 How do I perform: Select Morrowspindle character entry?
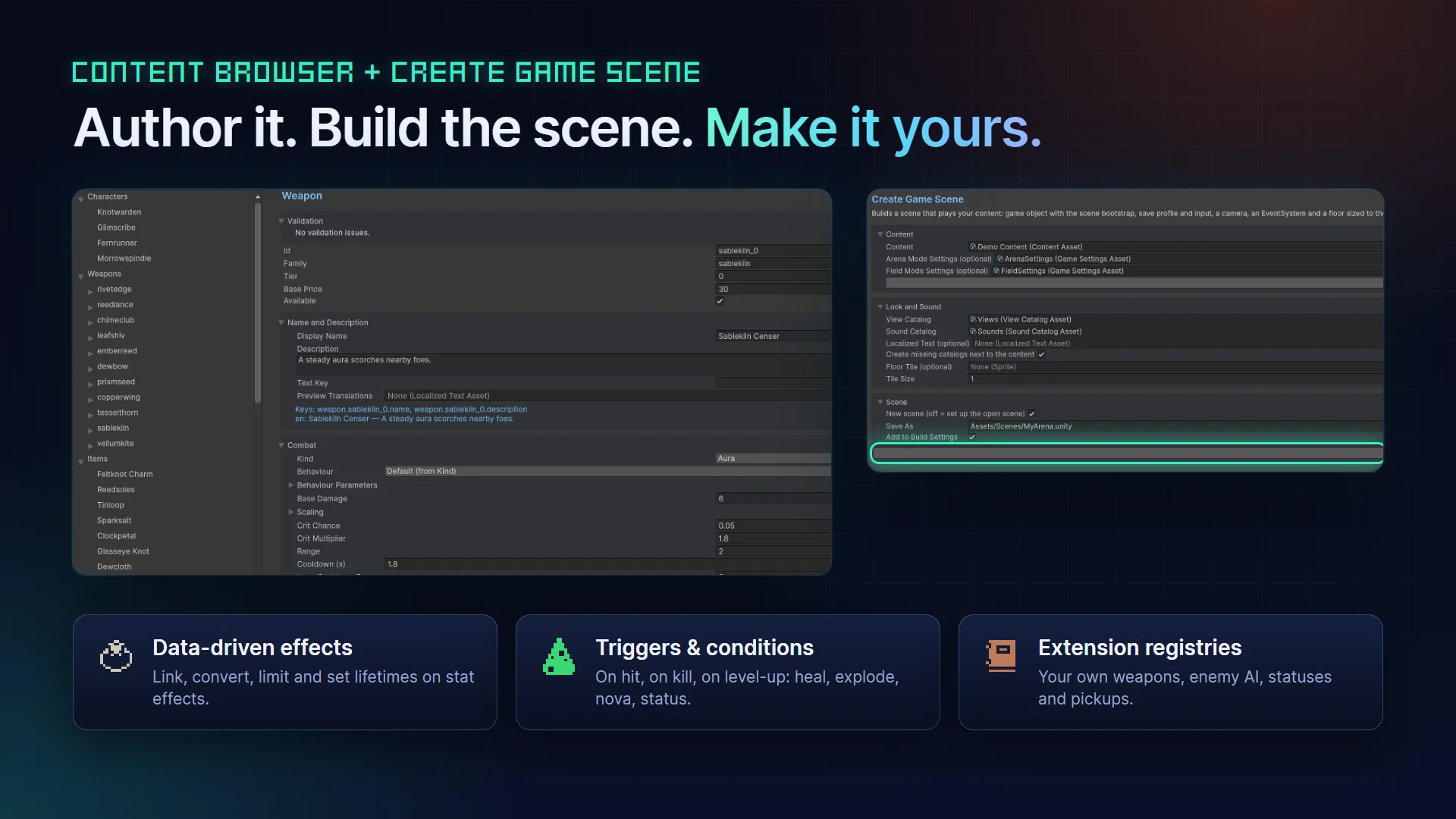124,259
